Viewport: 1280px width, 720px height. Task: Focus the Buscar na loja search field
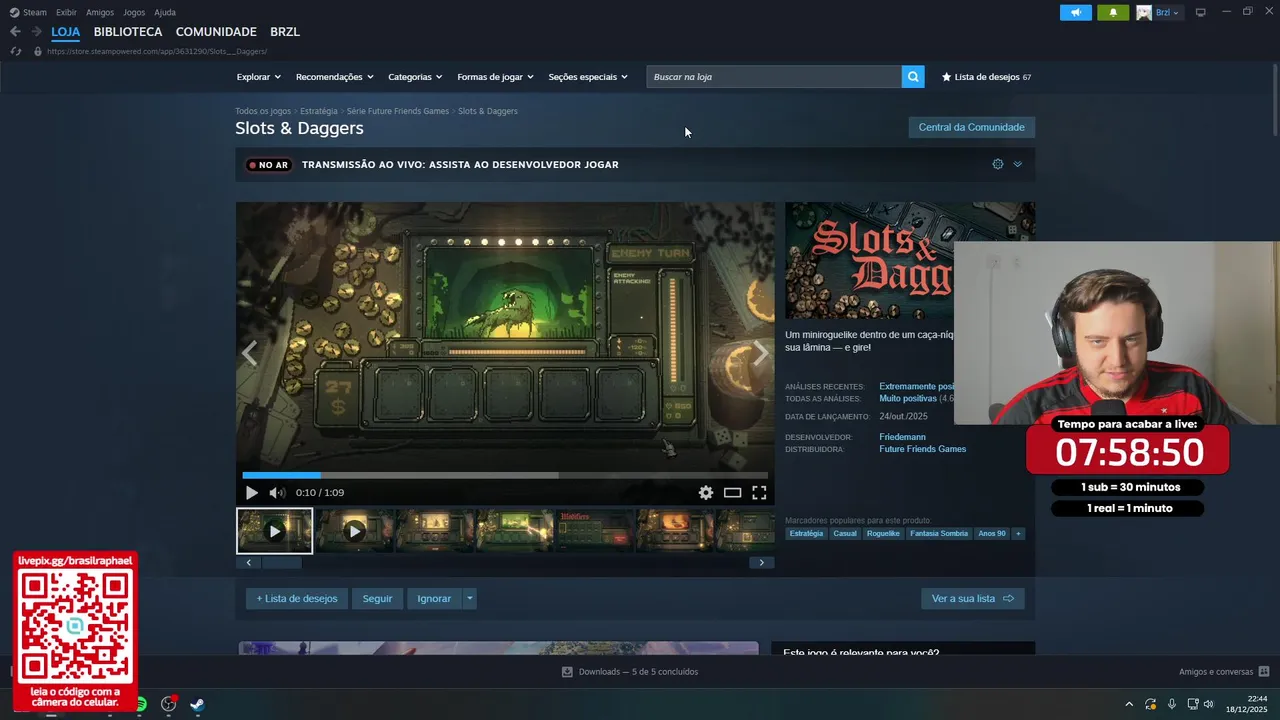[x=774, y=77]
